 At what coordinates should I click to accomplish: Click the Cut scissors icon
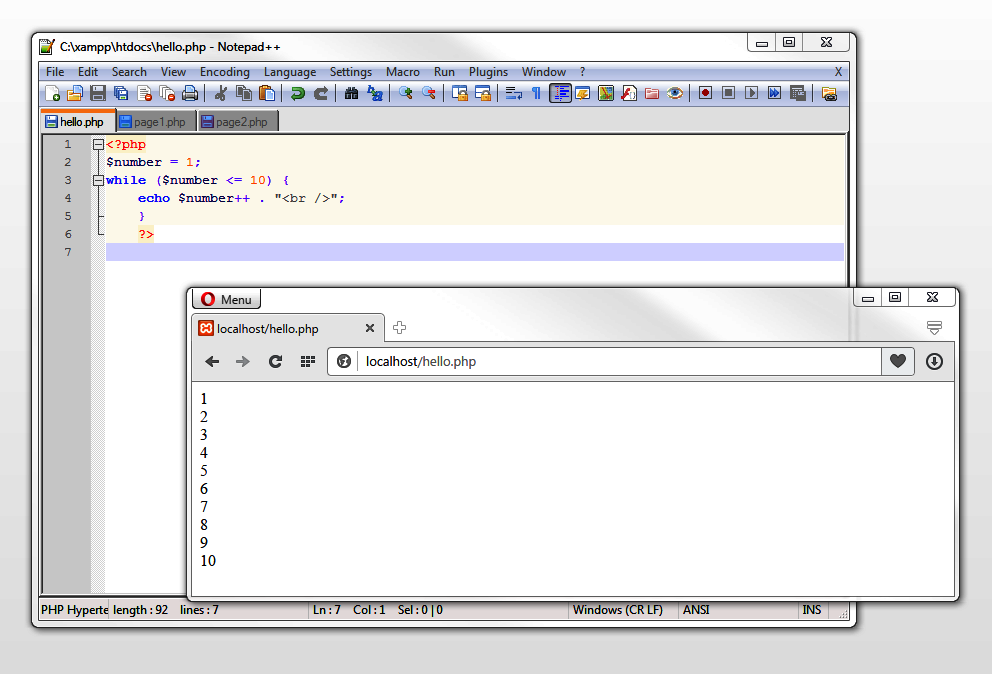tap(221, 93)
